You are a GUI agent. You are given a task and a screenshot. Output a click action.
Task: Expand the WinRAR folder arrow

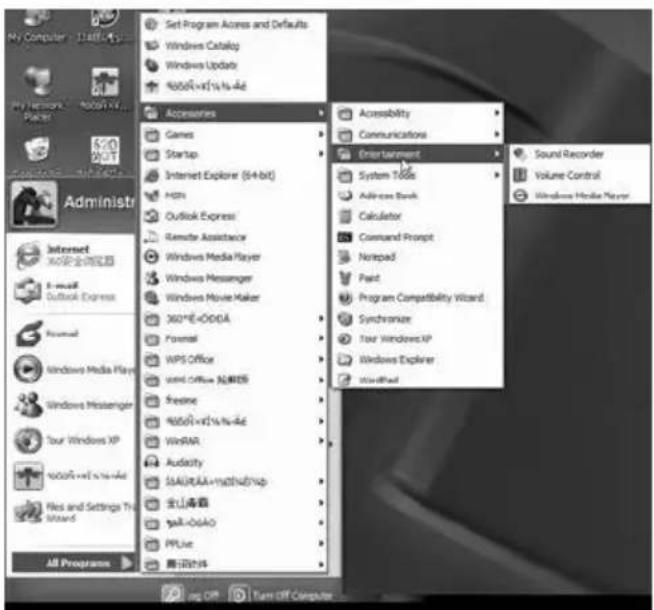(x=321, y=441)
